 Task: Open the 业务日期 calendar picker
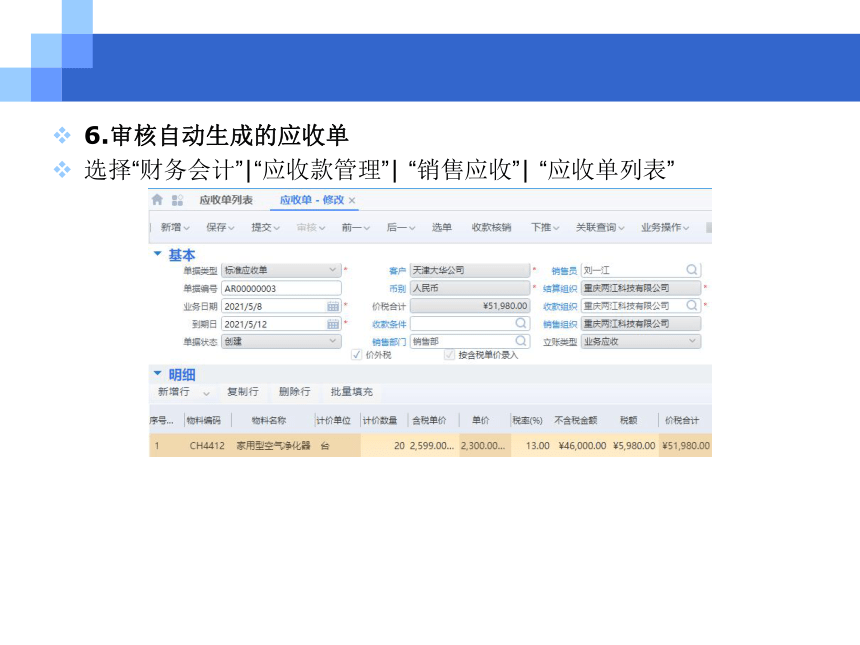[x=333, y=307]
